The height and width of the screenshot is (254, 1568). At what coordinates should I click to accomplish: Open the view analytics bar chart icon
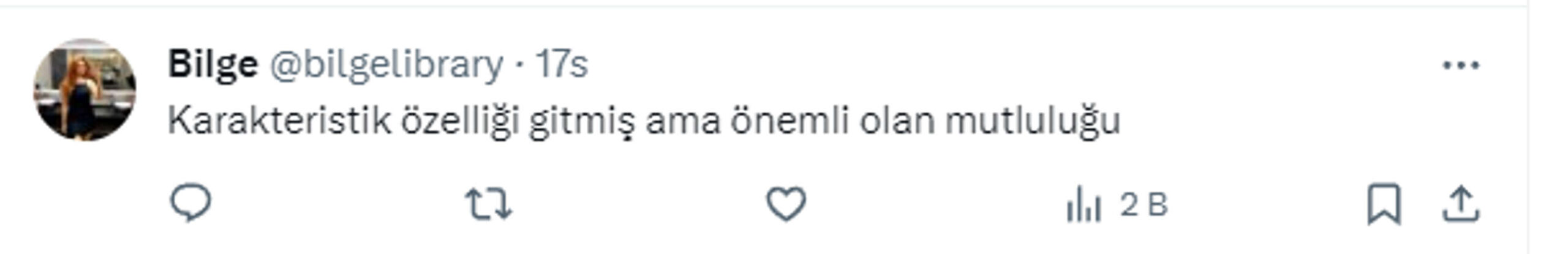click(x=1084, y=206)
